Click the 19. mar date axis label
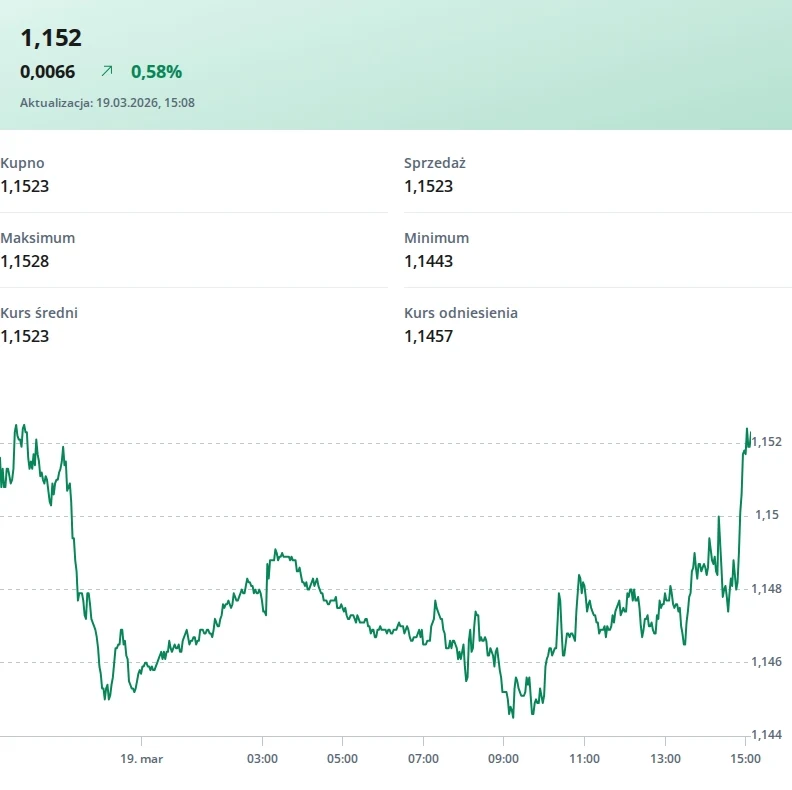The height and width of the screenshot is (790, 792). click(141, 759)
